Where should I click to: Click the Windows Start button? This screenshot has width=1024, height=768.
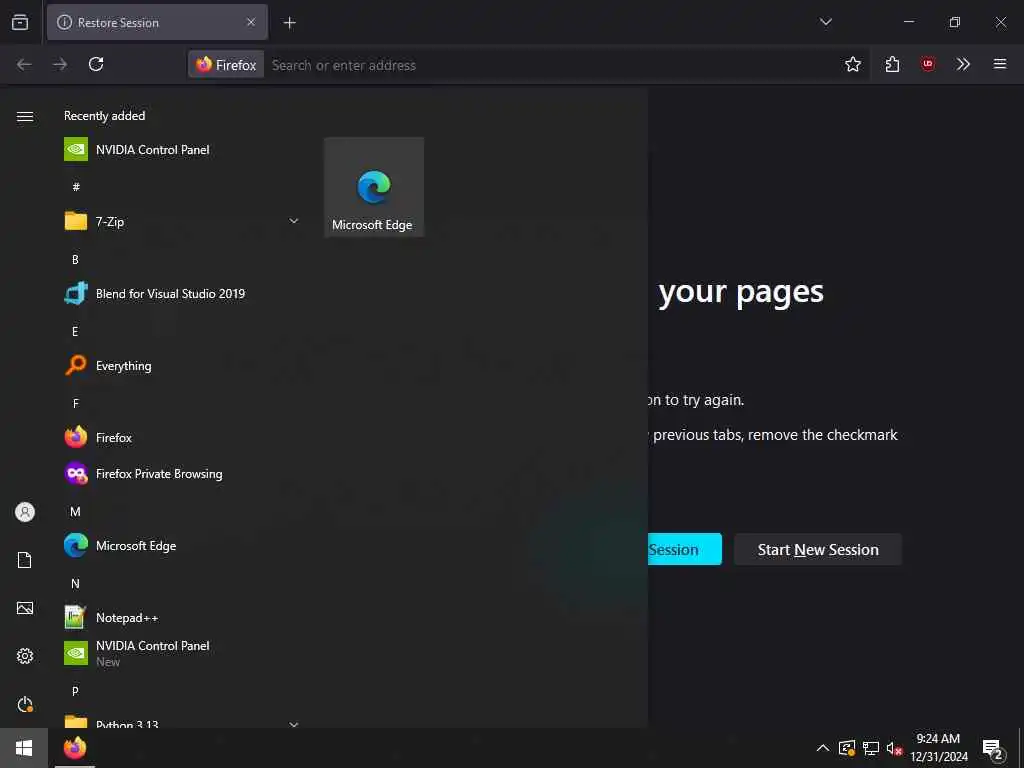[x=24, y=748]
